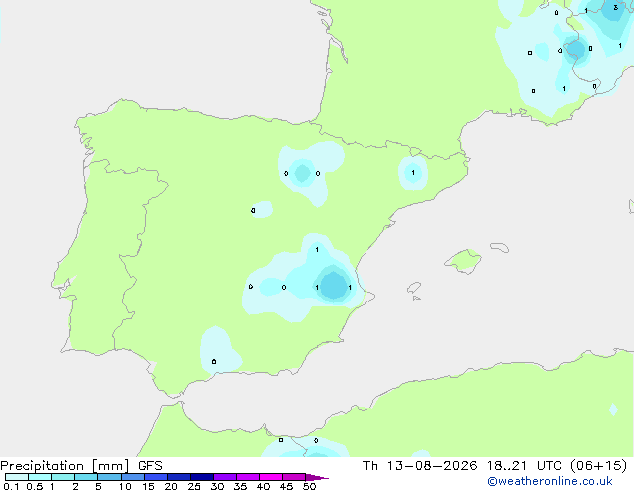The height and width of the screenshot is (490, 634).
Task: Click the 30–35 mm violet legend swatch
Action: click(x=225, y=477)
